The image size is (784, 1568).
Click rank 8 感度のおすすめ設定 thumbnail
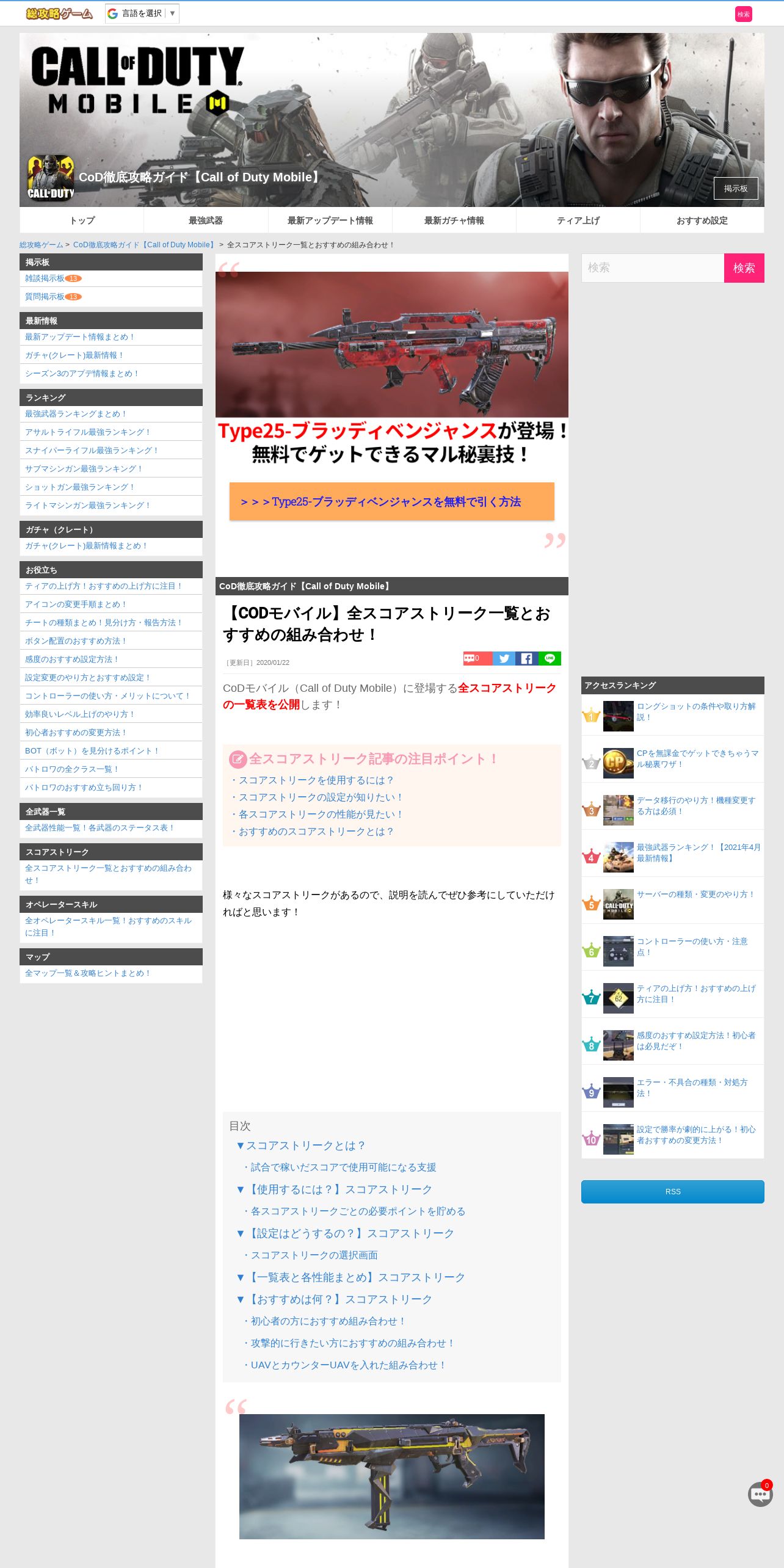618,1045
